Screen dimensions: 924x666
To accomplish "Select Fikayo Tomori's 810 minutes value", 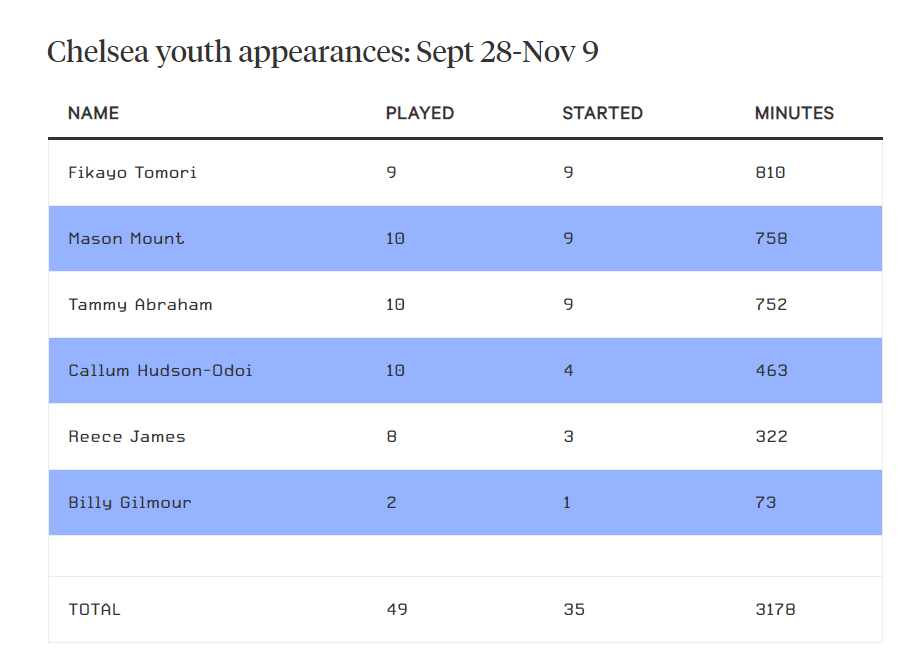I will point(770,173).
